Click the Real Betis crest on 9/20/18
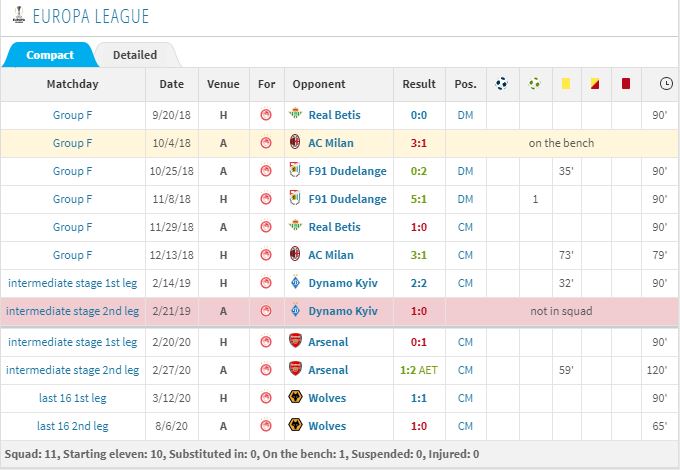 [x=295, y=114]
